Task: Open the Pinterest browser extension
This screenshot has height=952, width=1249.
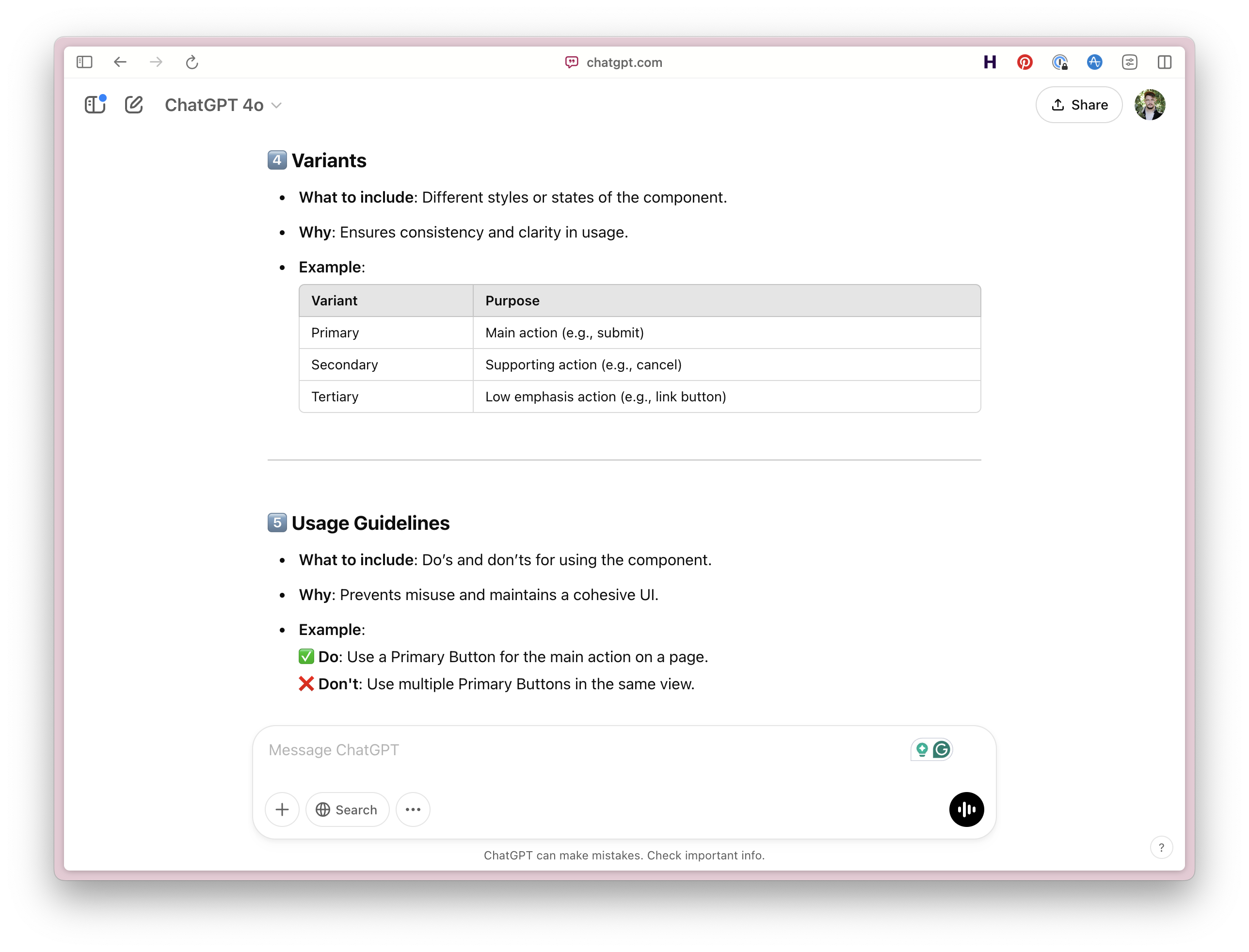Action: pos(1025,63)
